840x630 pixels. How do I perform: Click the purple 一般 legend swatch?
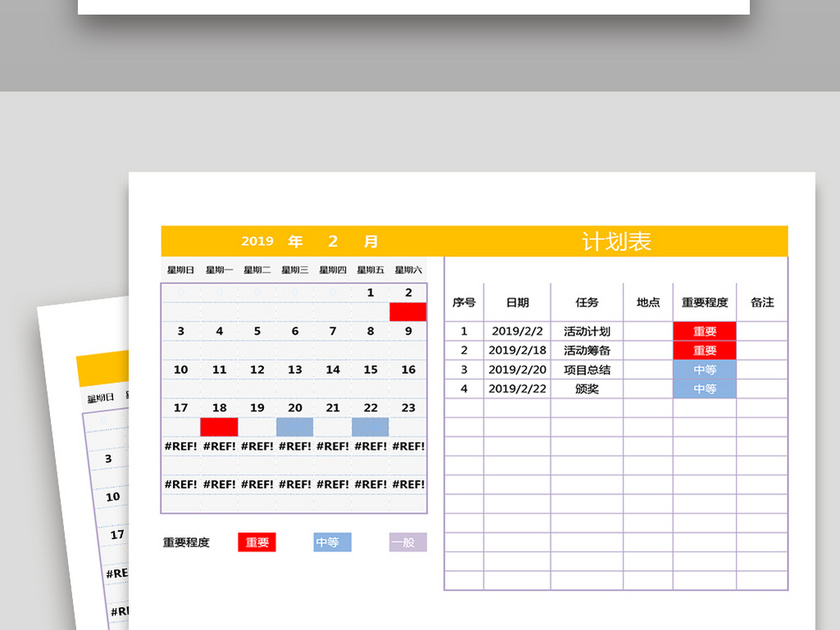tap(406, 541)
